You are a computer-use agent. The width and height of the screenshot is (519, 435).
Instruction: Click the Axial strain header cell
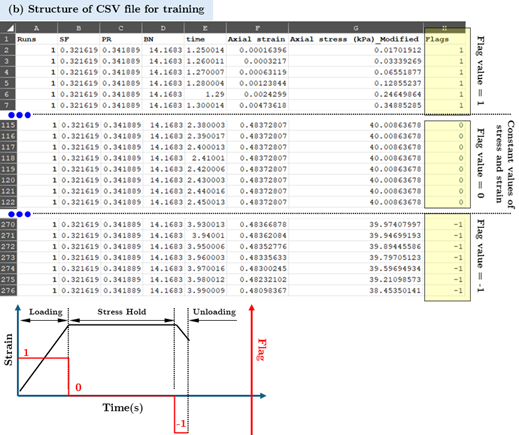(257, 39)
